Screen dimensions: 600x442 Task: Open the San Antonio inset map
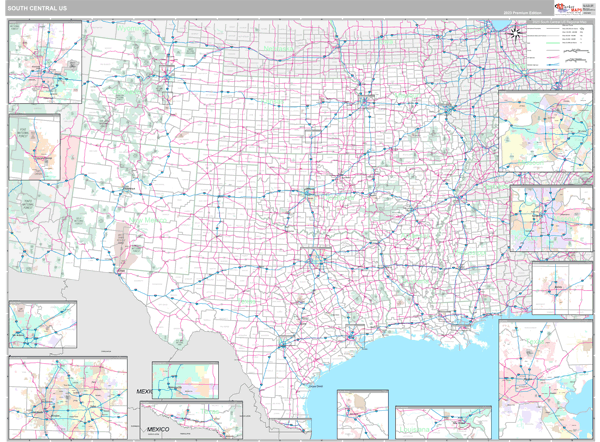point(42,325)
